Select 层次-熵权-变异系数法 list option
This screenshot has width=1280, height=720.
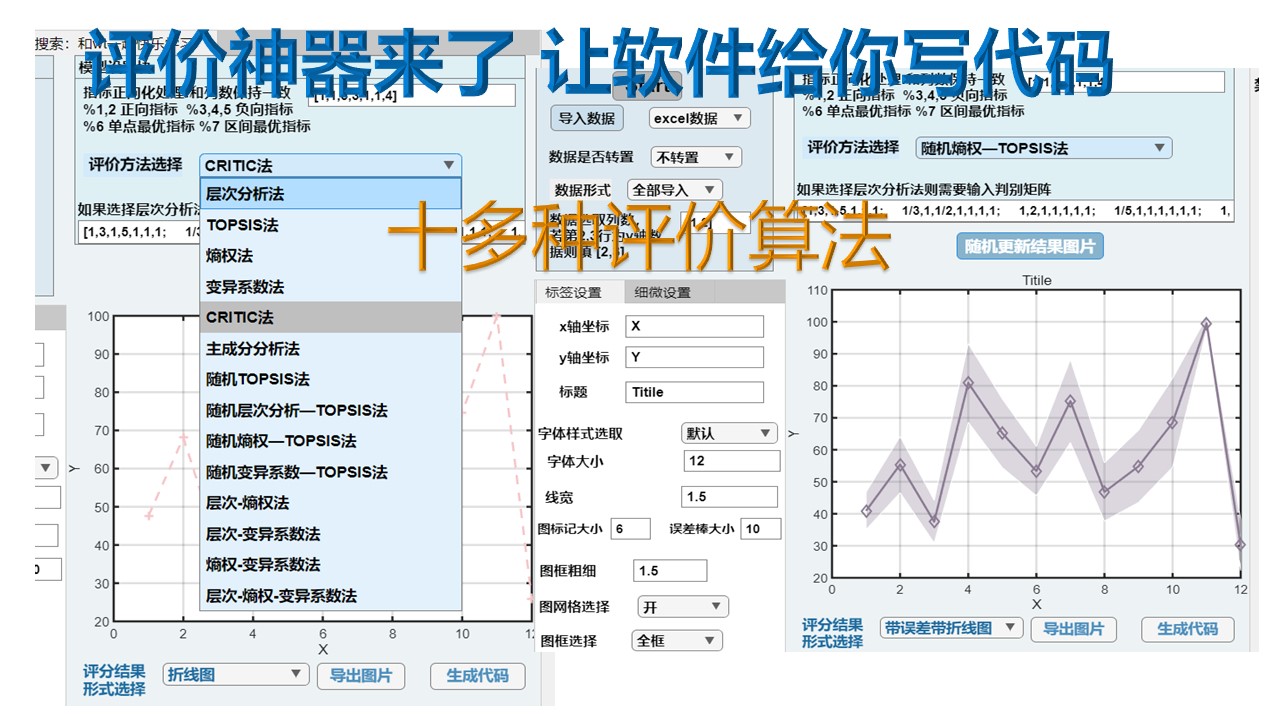[x=330, y=596]
